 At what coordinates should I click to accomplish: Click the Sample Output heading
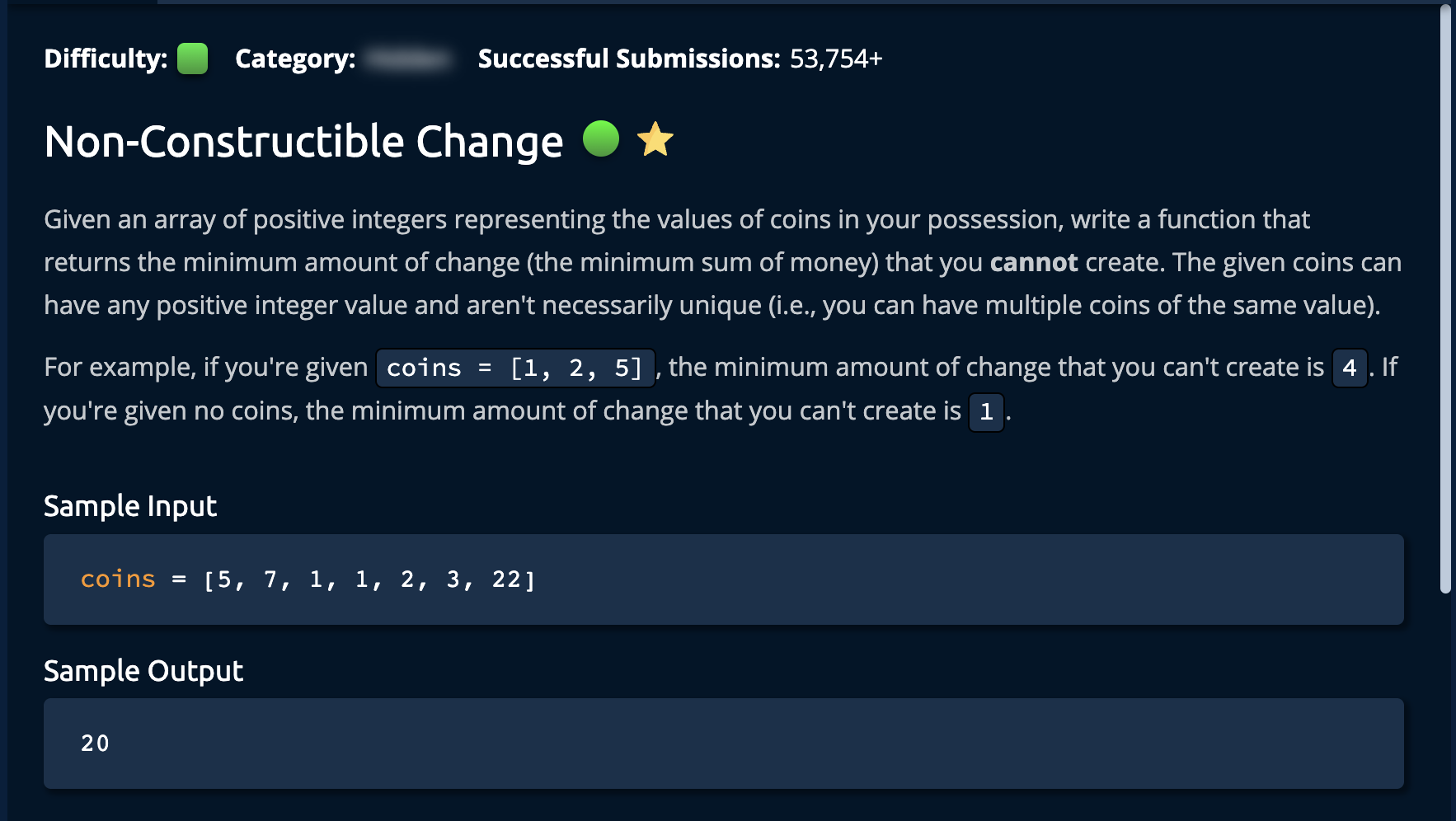(x=143, y=671)
